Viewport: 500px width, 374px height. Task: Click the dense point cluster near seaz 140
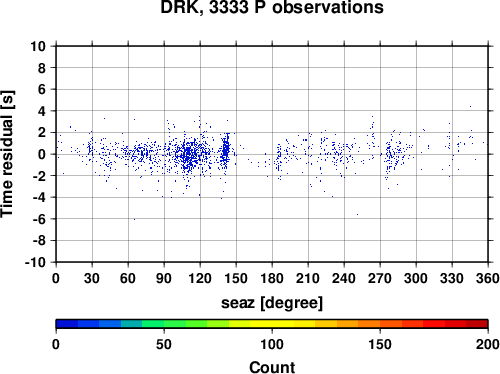point(226,150)
